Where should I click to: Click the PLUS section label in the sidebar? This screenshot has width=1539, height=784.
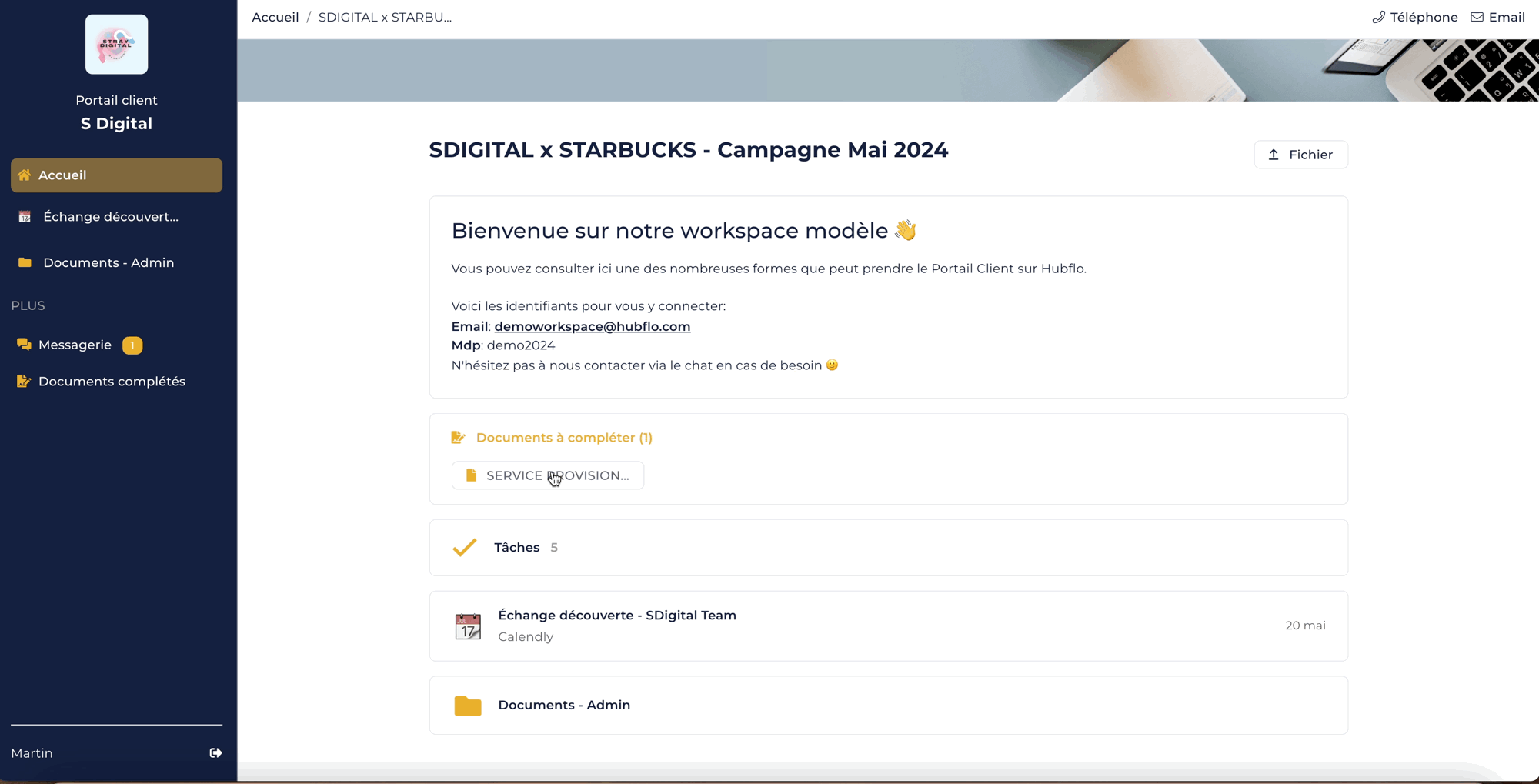click(x=28, y=305)
